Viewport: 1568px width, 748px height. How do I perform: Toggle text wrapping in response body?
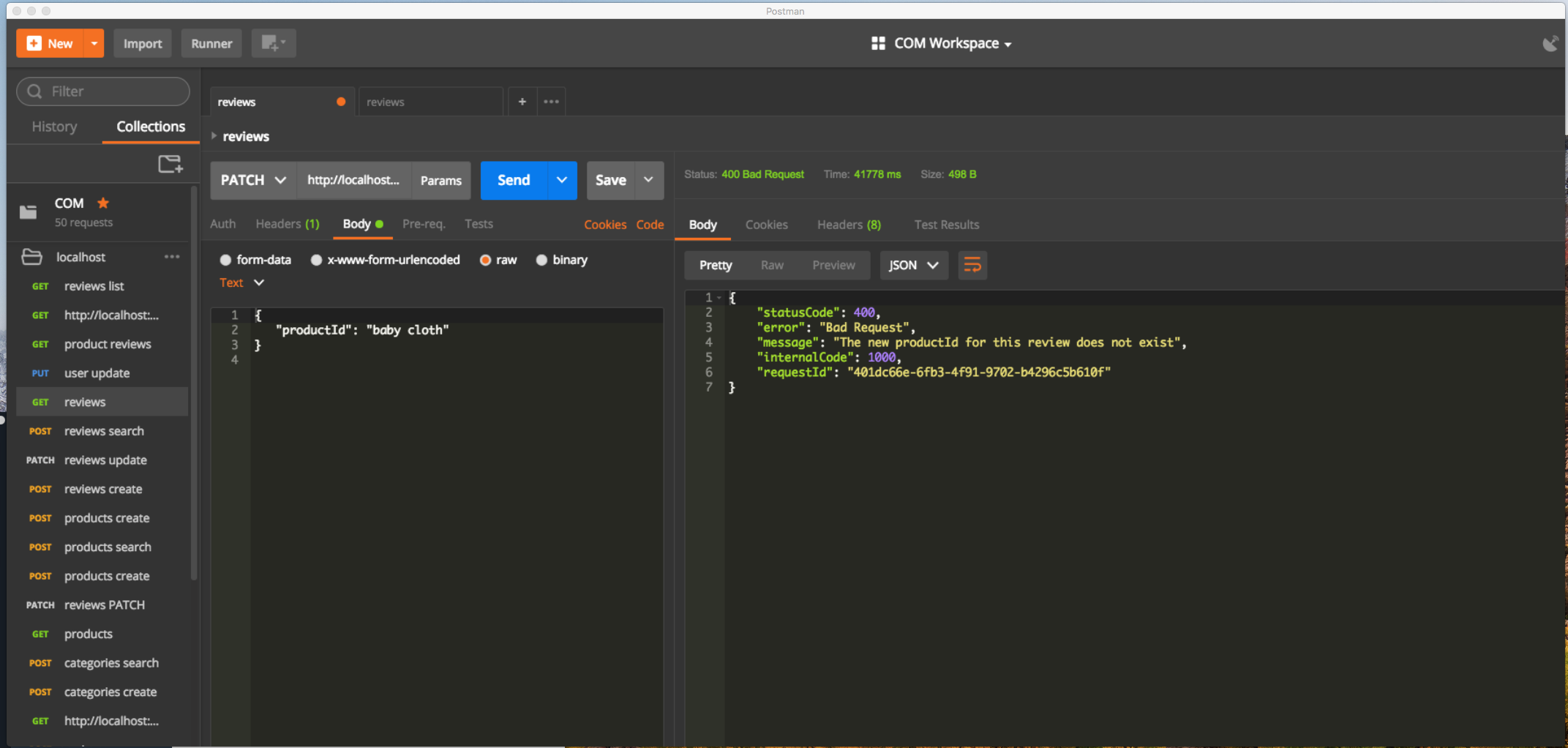click(x=972, y=265)
